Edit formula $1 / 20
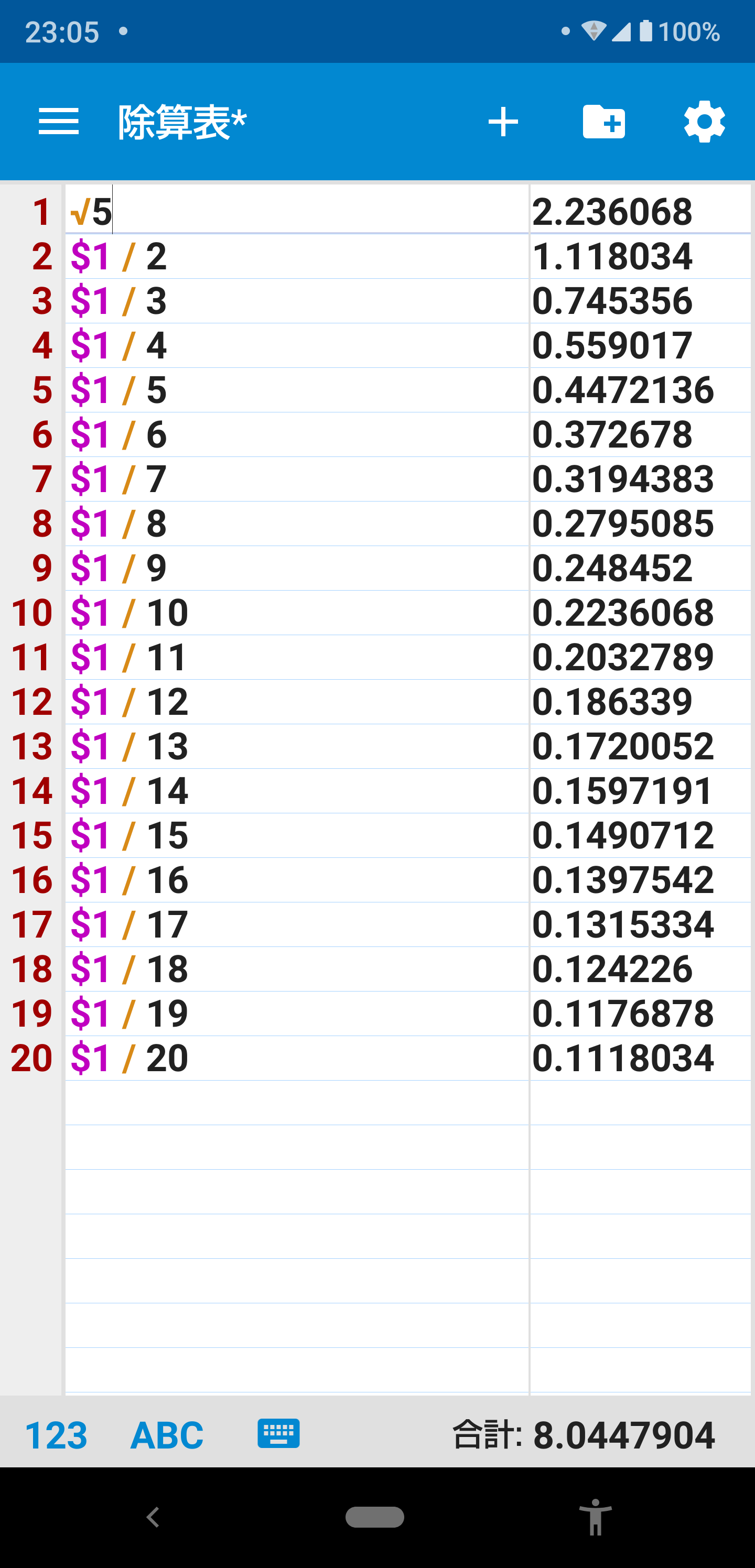The height and width of the screenshot is (1568, 755). tap(297, 1058)
